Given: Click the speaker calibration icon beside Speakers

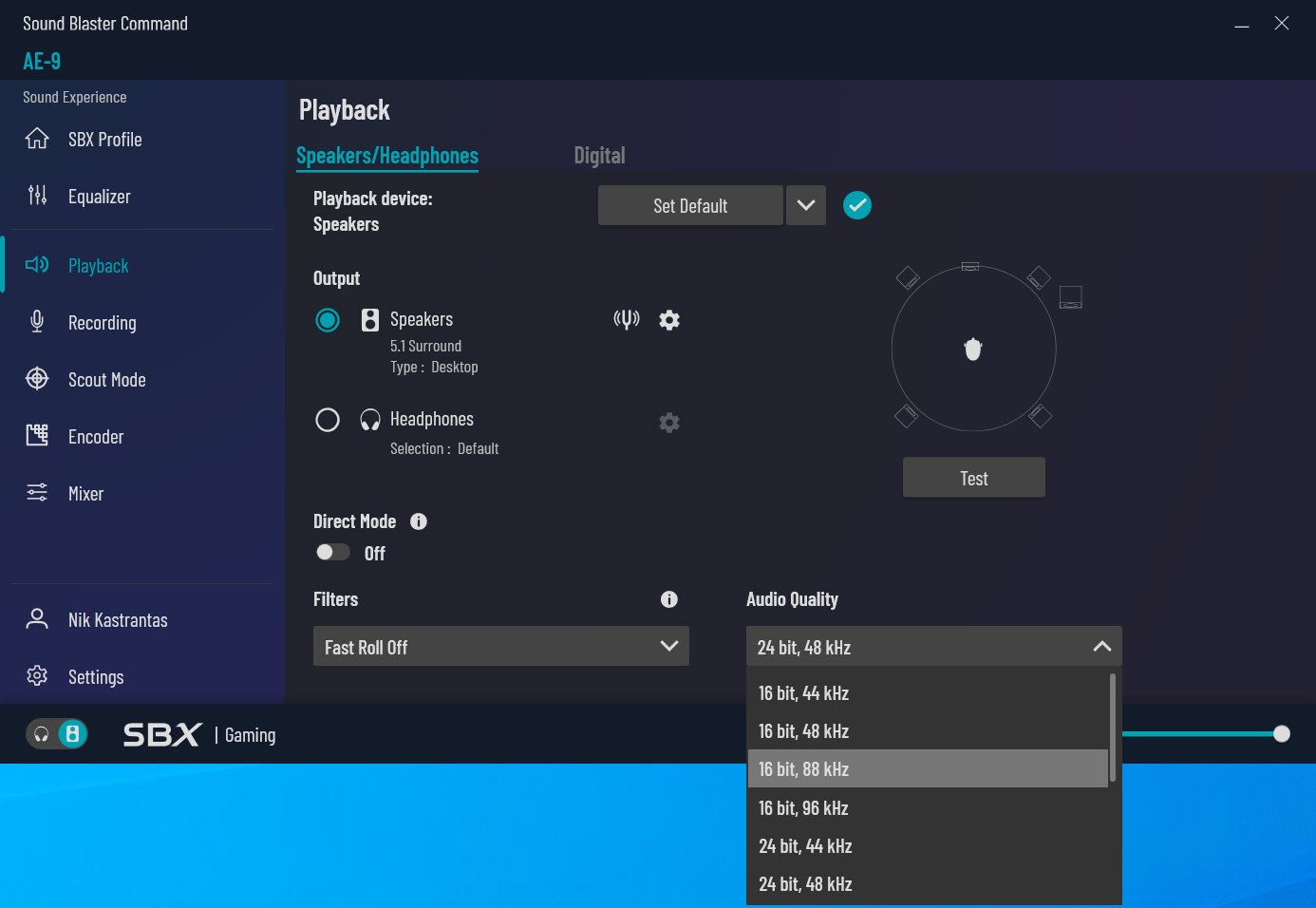Looking at the screenshot, I should [627, 320].
